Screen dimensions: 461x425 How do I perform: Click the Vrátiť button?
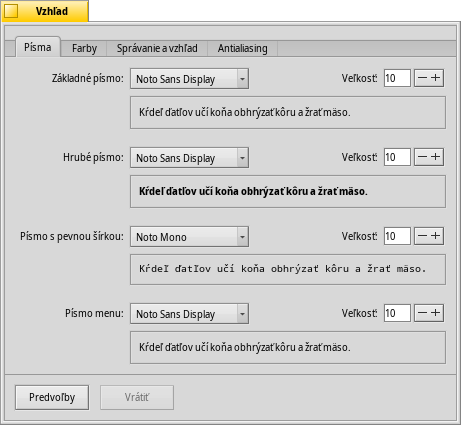click(137, 397)
